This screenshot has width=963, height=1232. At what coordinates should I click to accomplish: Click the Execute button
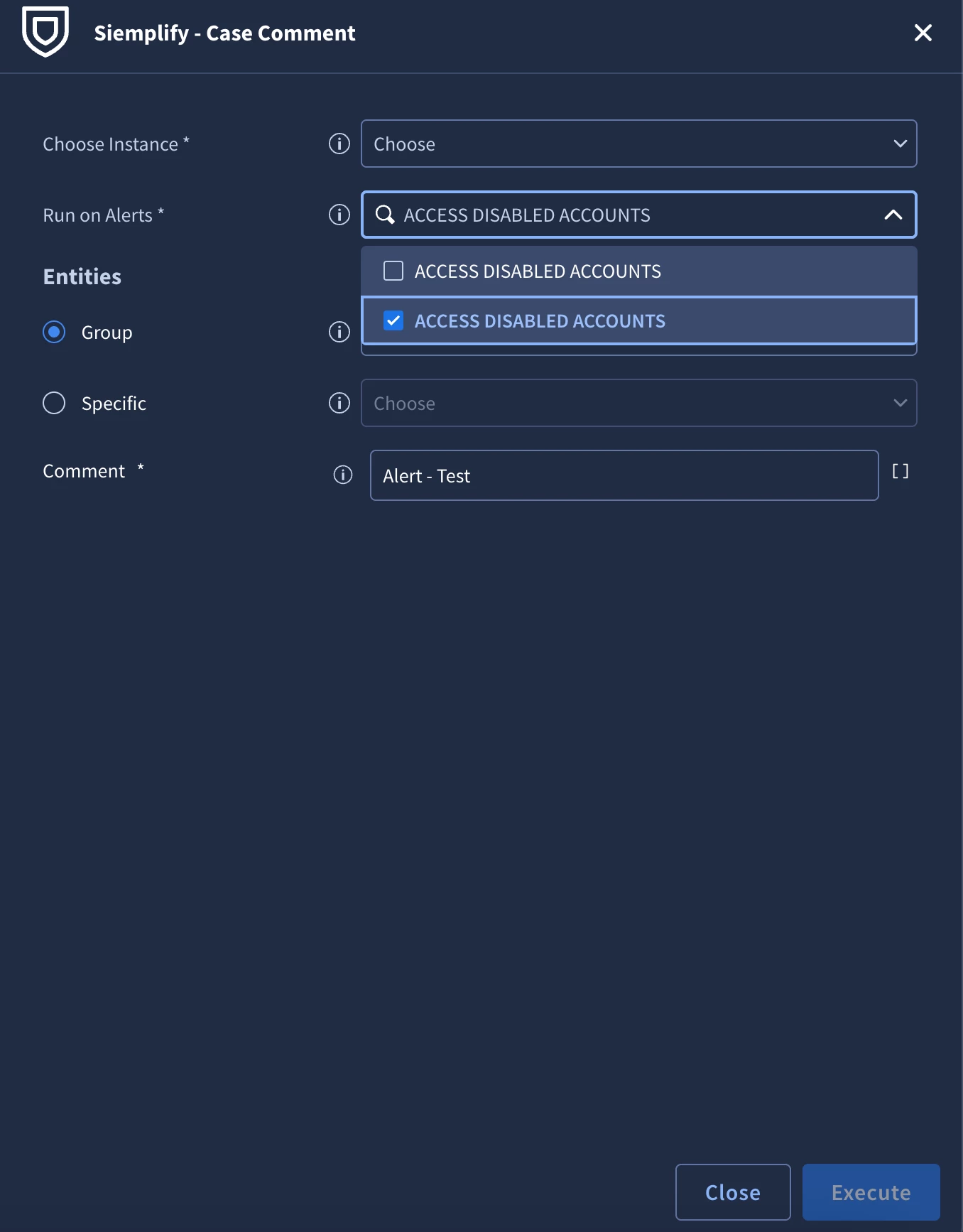[x=871, y=1192]
